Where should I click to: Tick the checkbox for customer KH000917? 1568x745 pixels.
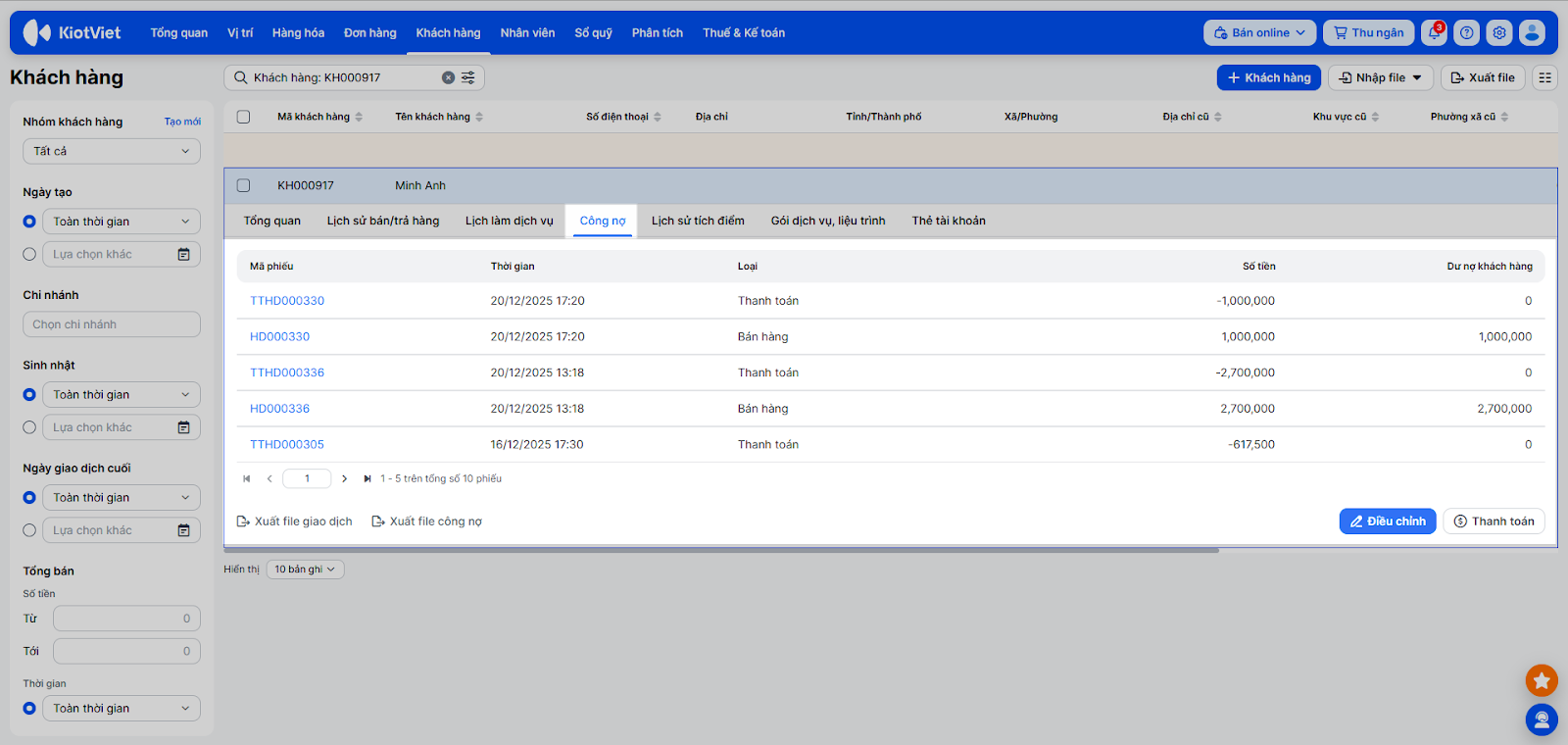click(x=244, y=185)
